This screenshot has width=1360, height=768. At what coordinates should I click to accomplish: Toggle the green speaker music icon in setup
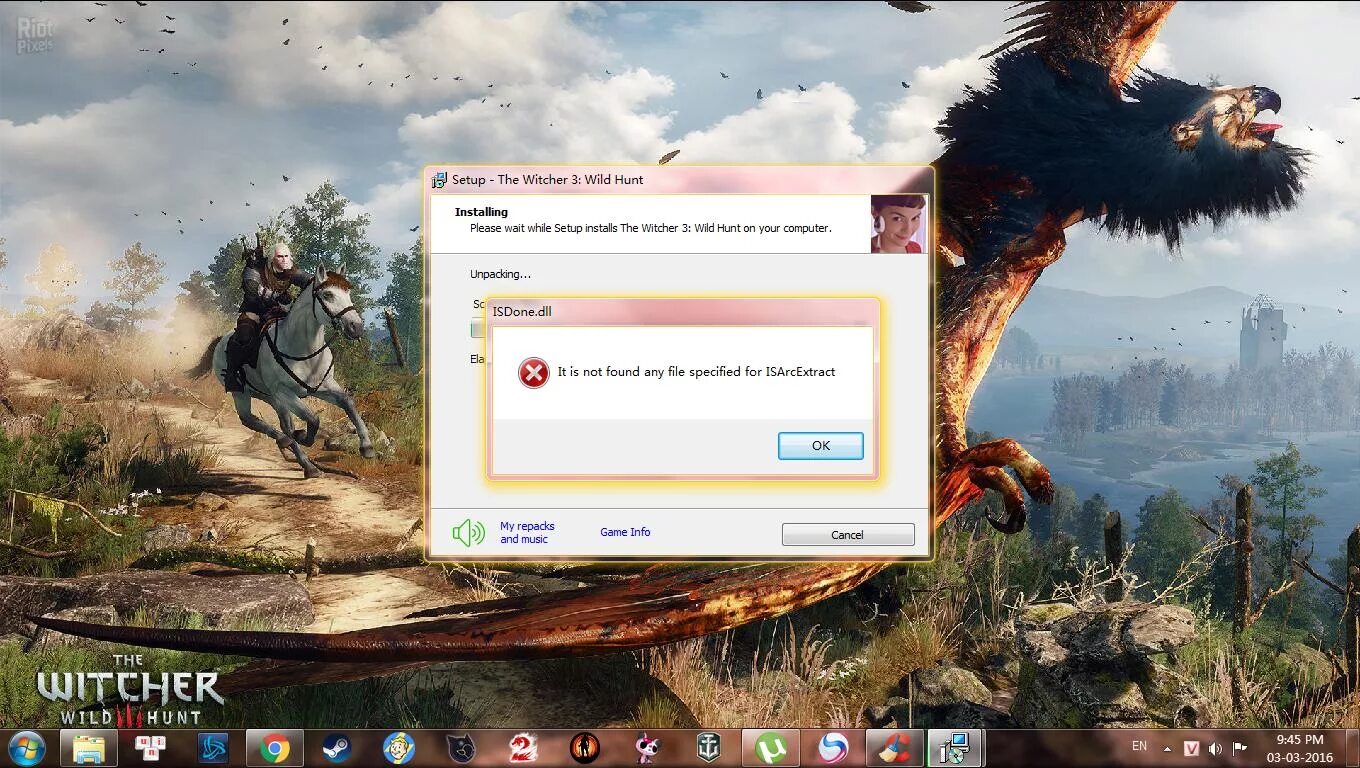468,532
